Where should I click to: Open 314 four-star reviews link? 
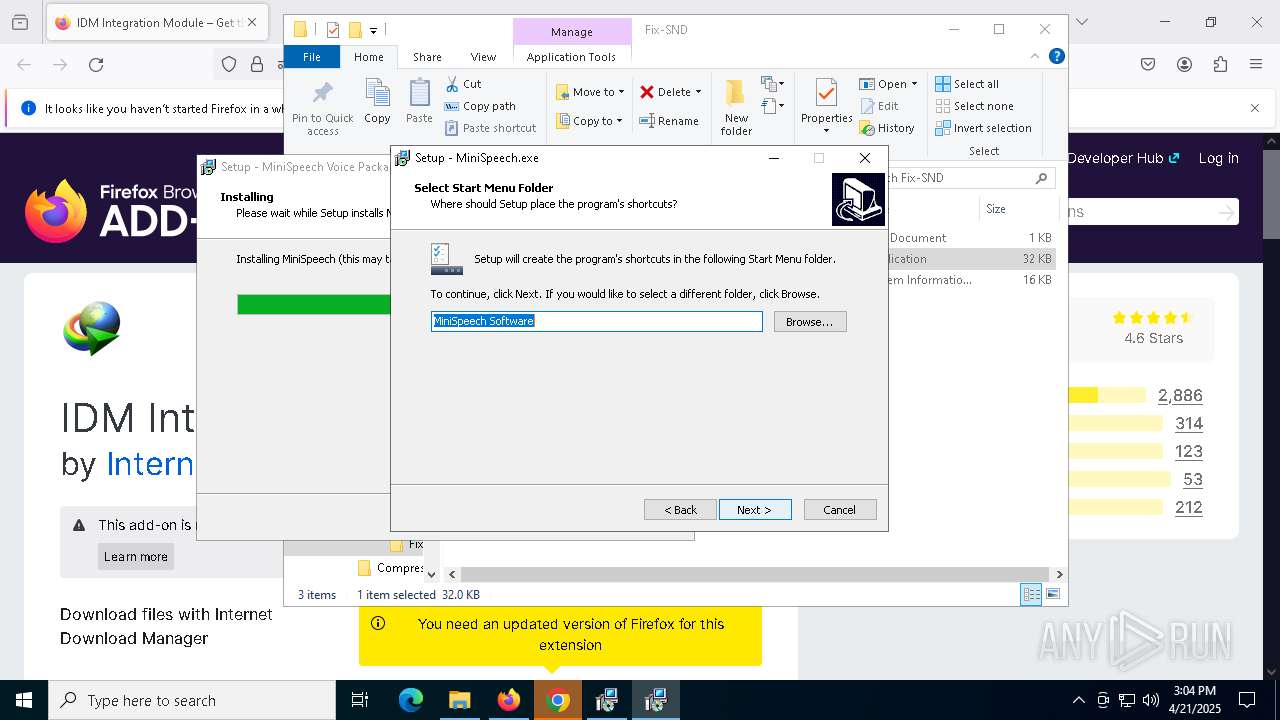pyautogui.click(x=1188, y=424)
